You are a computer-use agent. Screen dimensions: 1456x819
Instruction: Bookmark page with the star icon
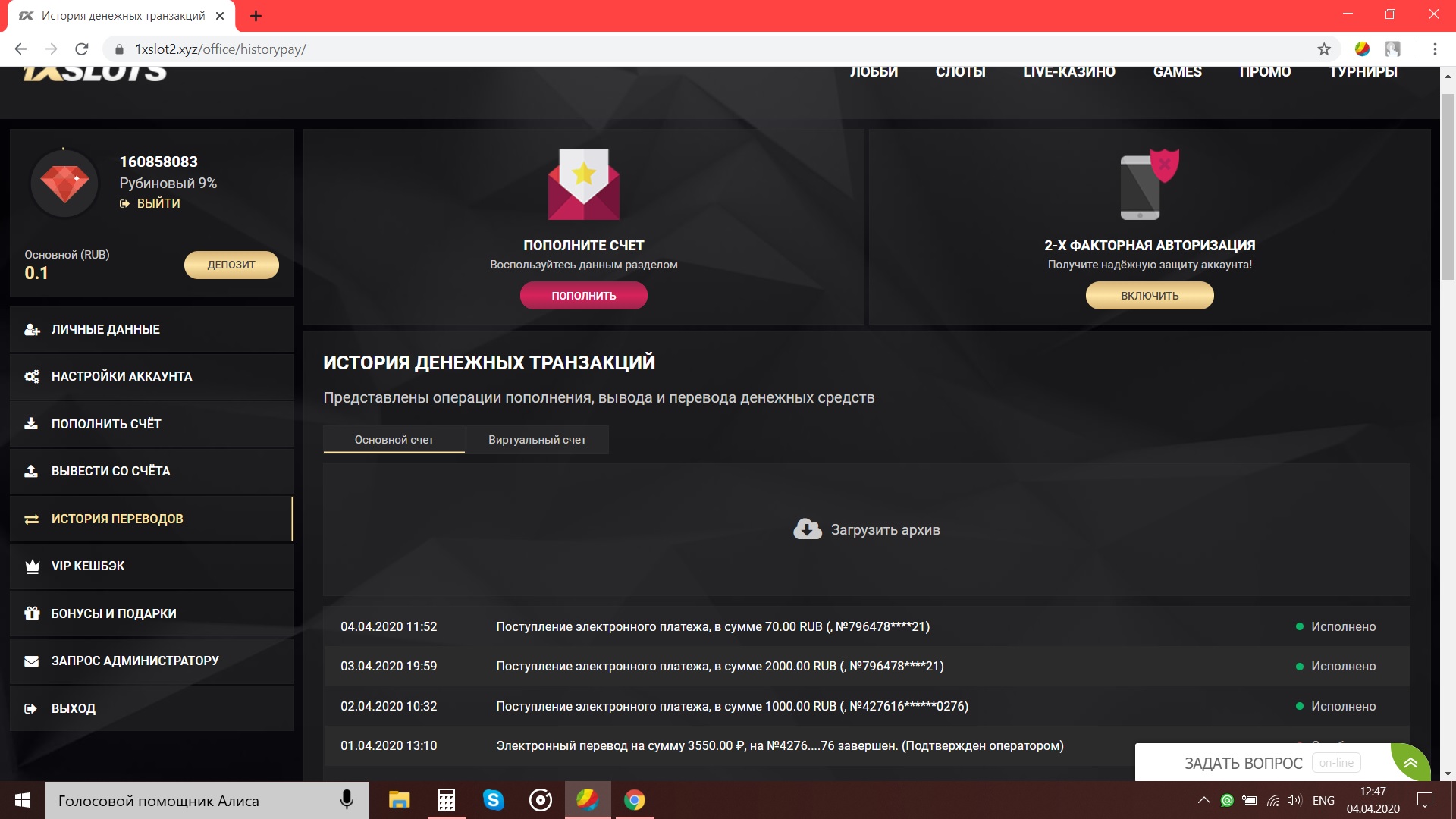tap(1324, 49)
